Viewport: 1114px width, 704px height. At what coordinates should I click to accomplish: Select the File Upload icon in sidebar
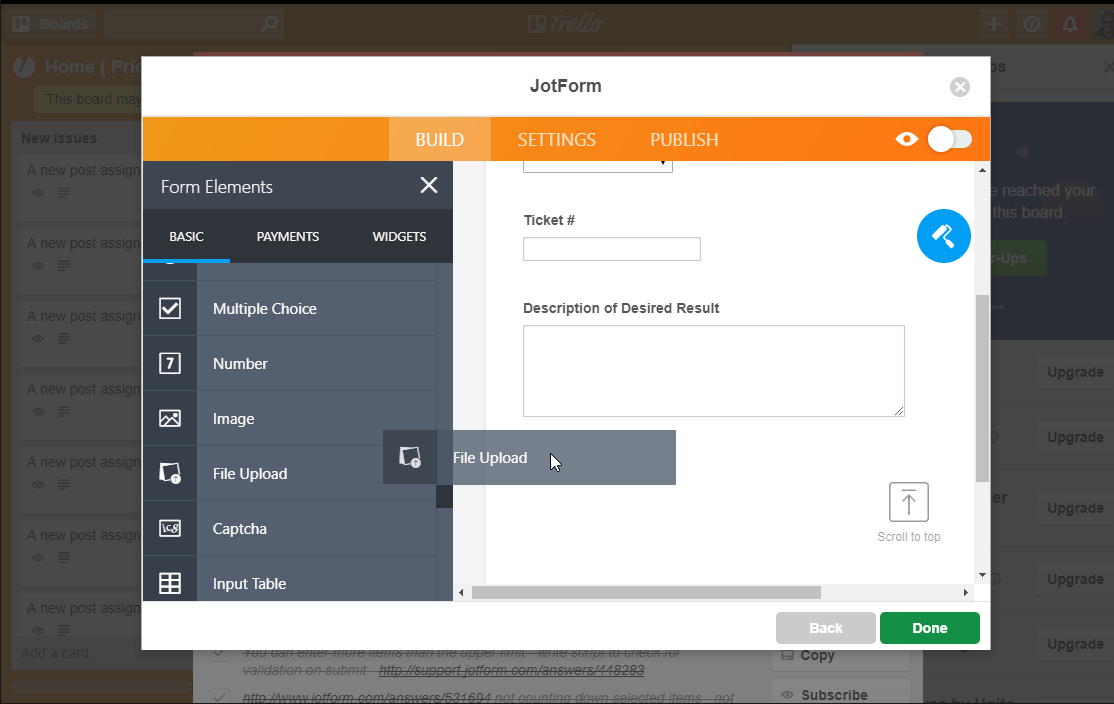170,474
